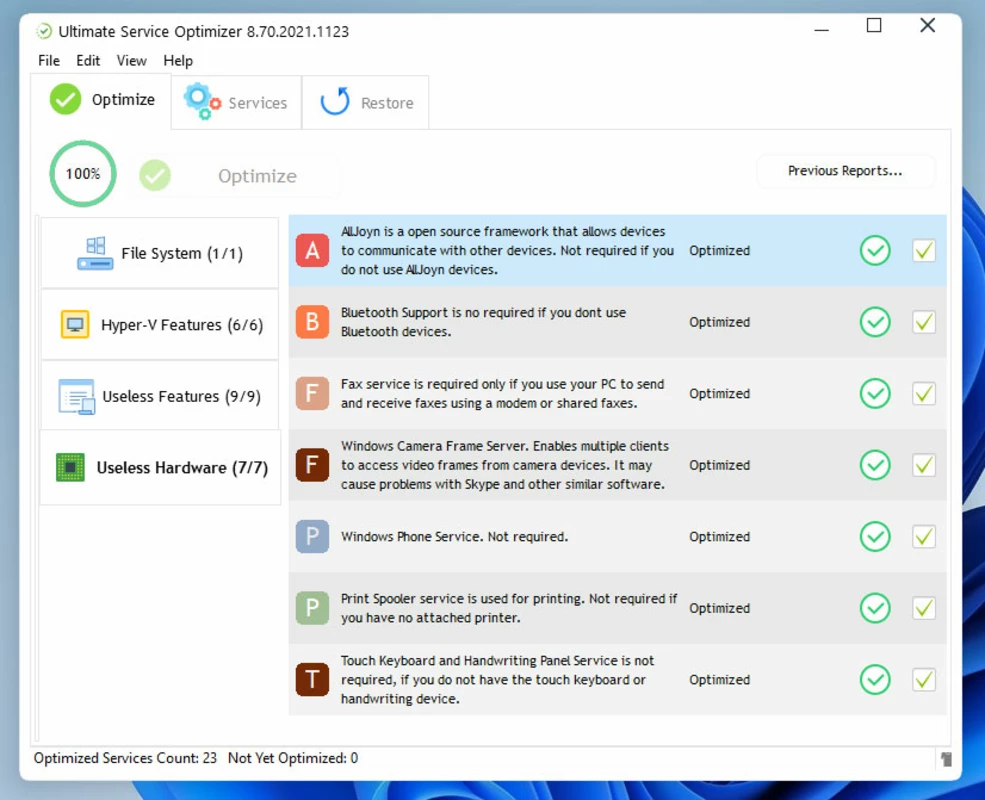Click green status circle for AllJoyn row
Viewport: 985px width, 800px height.
pyautogui.click(x=875, y=251)
